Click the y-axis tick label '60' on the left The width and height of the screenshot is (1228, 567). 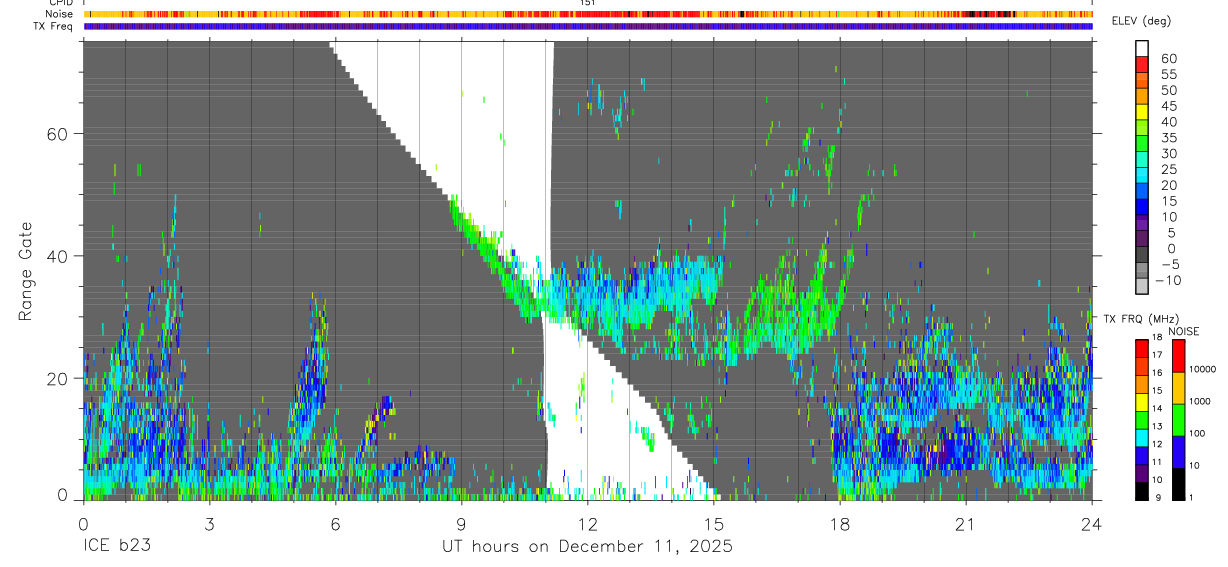58,134
